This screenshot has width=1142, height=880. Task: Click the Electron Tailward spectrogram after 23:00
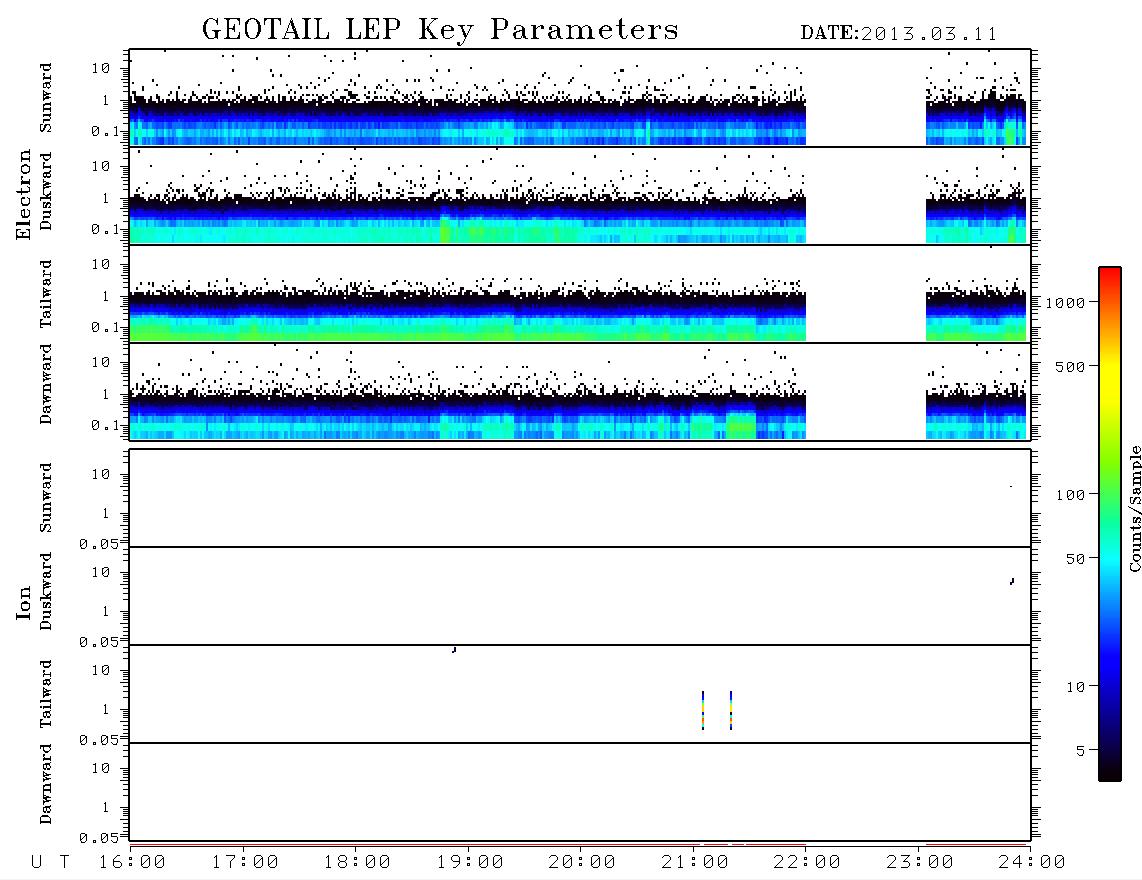[976, 315]
